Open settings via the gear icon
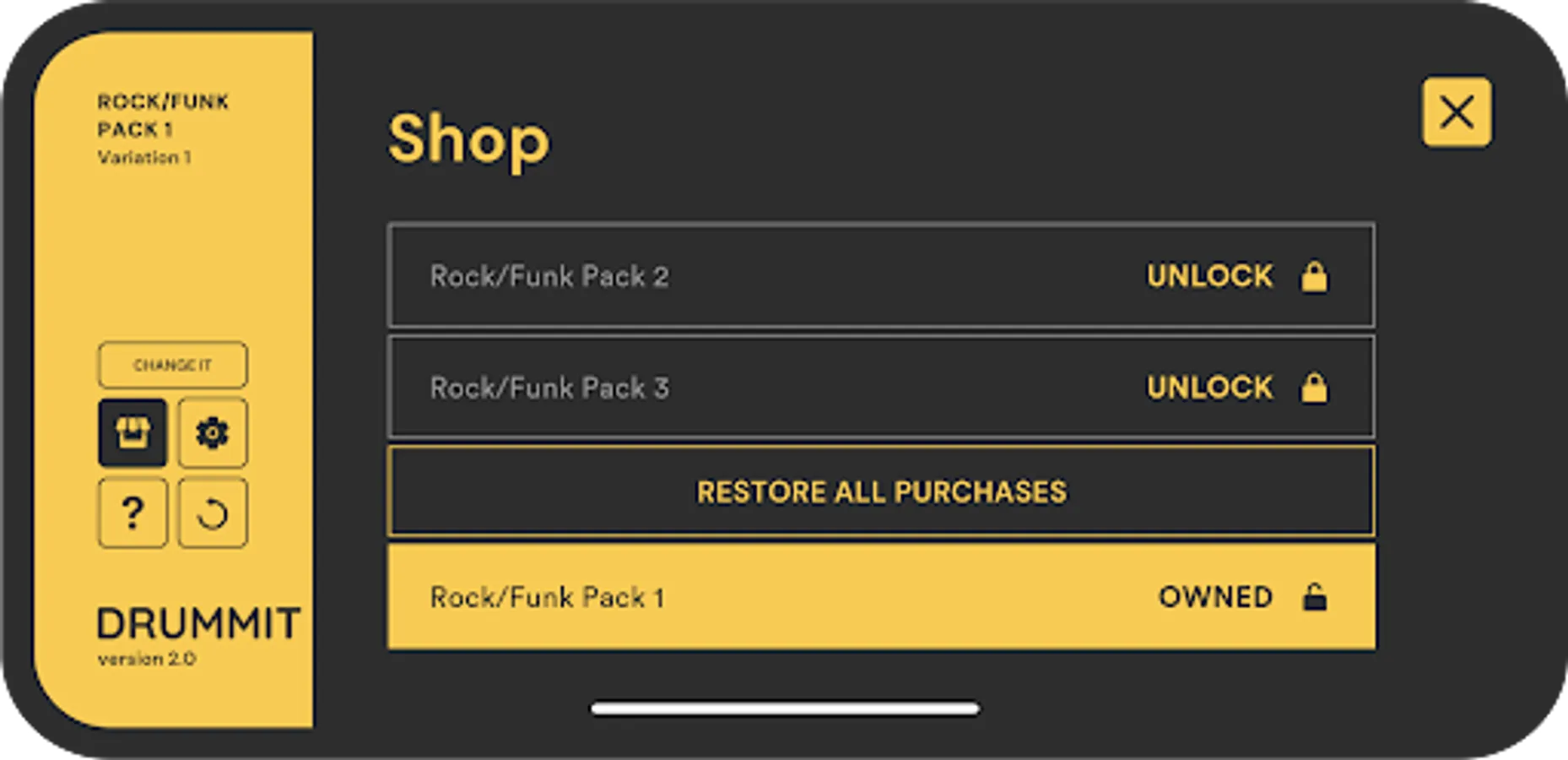 click(x=213, y=433)
